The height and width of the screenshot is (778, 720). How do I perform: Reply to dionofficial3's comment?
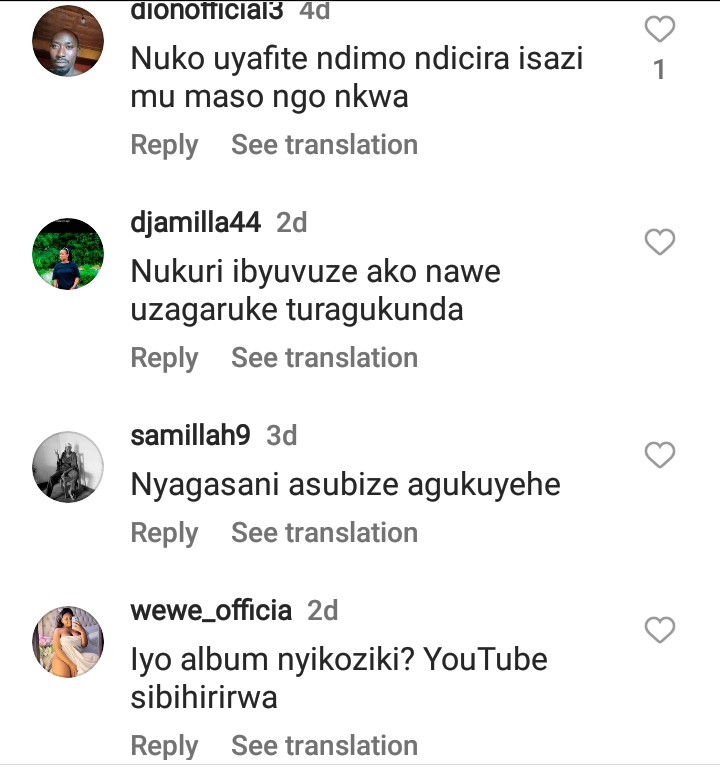point(164,145)
